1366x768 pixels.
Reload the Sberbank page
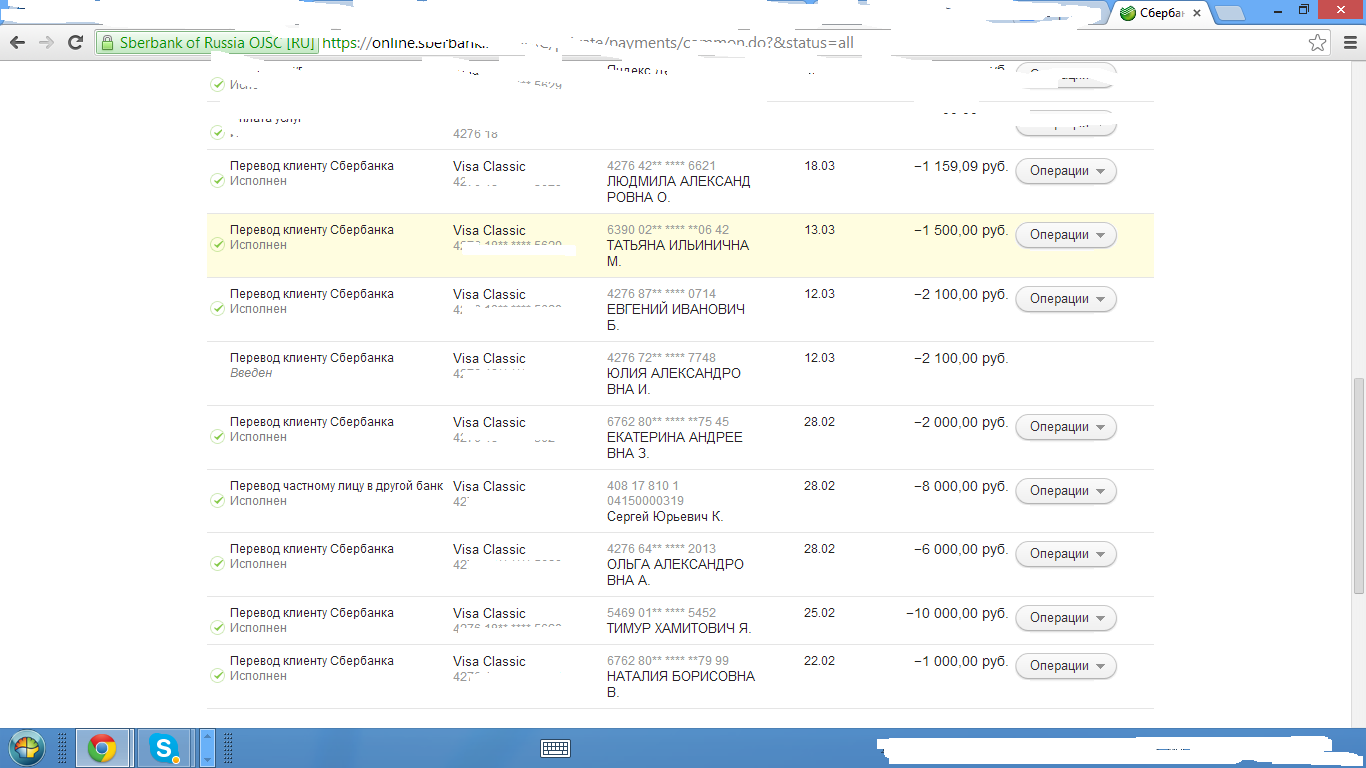click(x=75, y=42)
